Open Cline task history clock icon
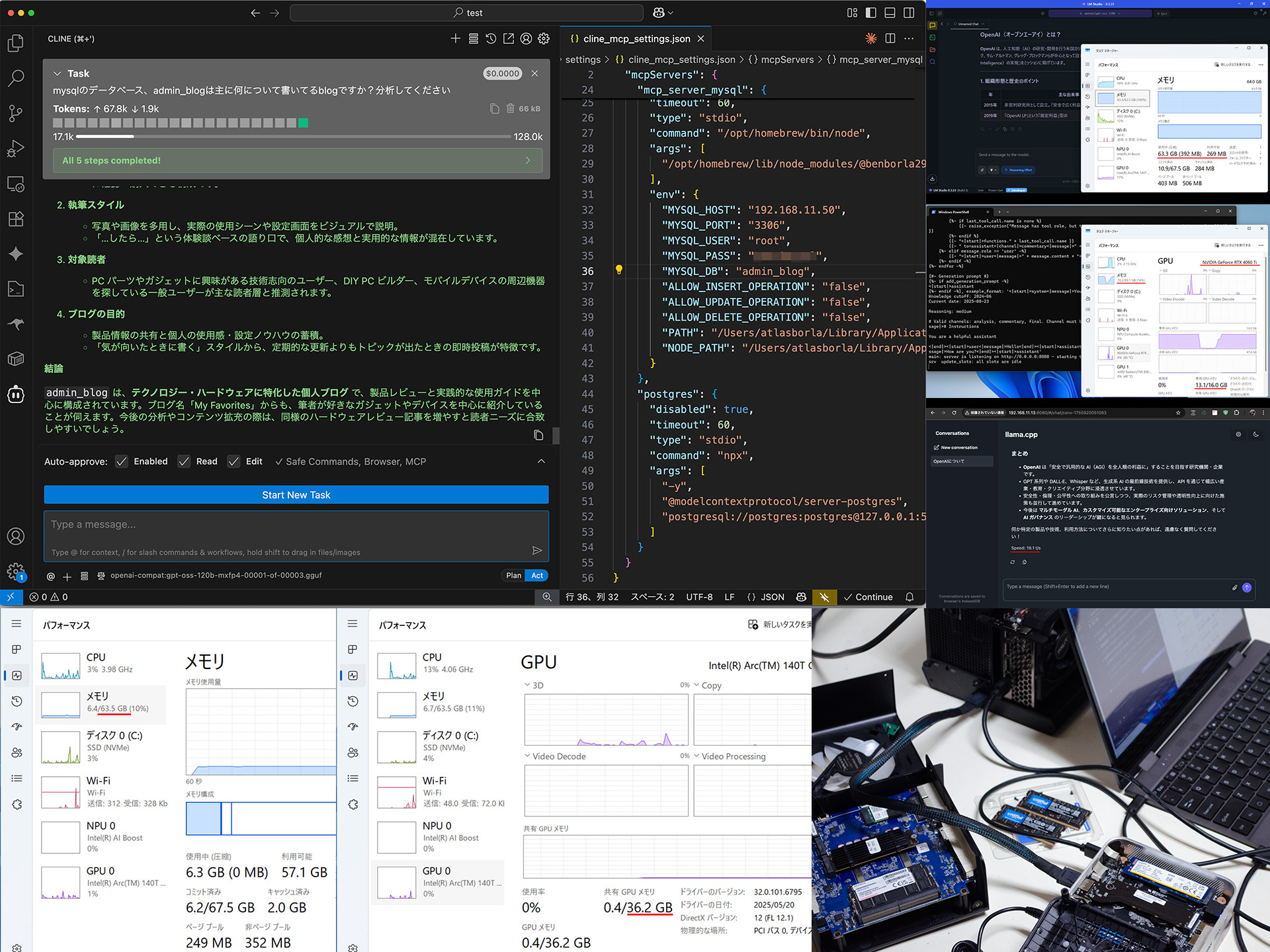The height and width of the screenshot is (952, 1270). 490,38
